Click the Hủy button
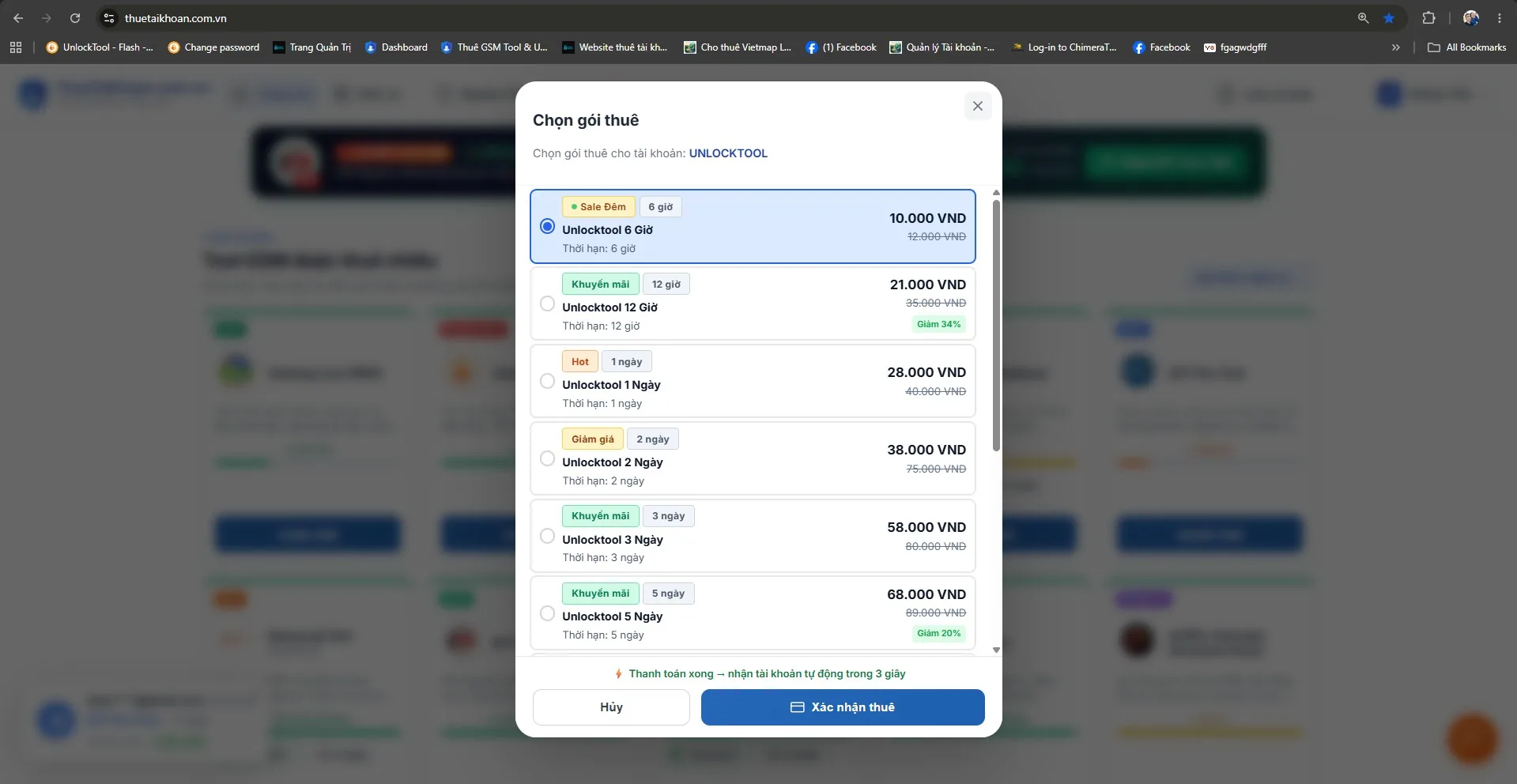Image resolution: width=1517 pixels, height=784 pixels. [x=611, y=707]
